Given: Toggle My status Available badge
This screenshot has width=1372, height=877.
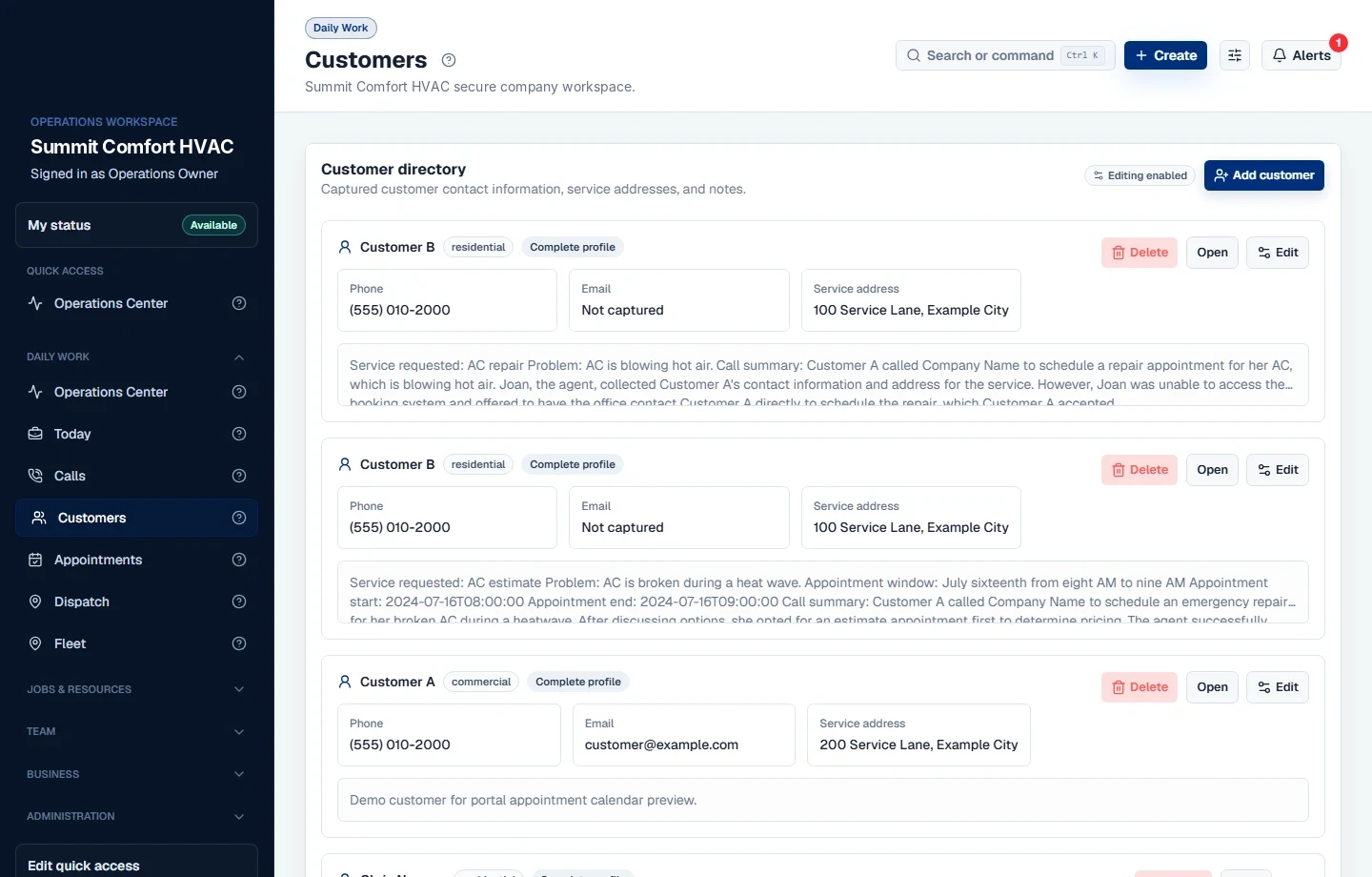Looking at the screenshot, I should tap(213, 225).
